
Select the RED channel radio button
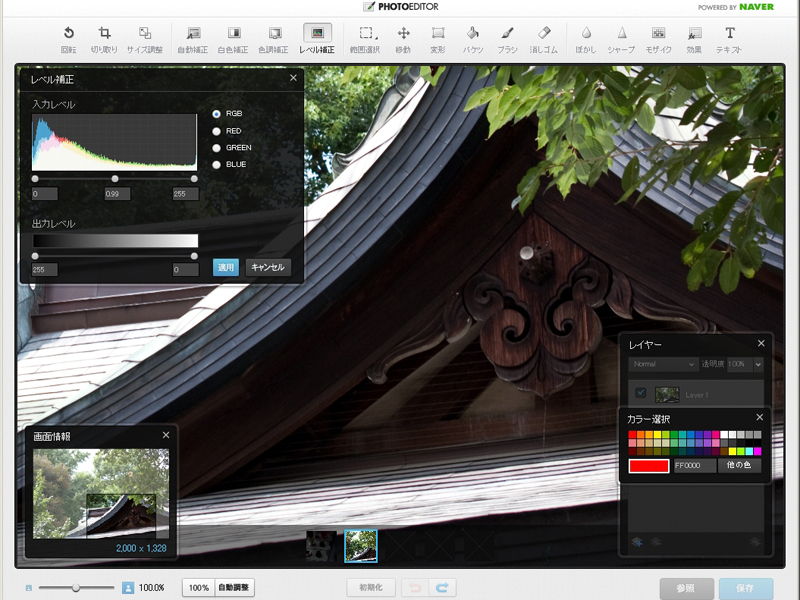[x=216, y=132]
